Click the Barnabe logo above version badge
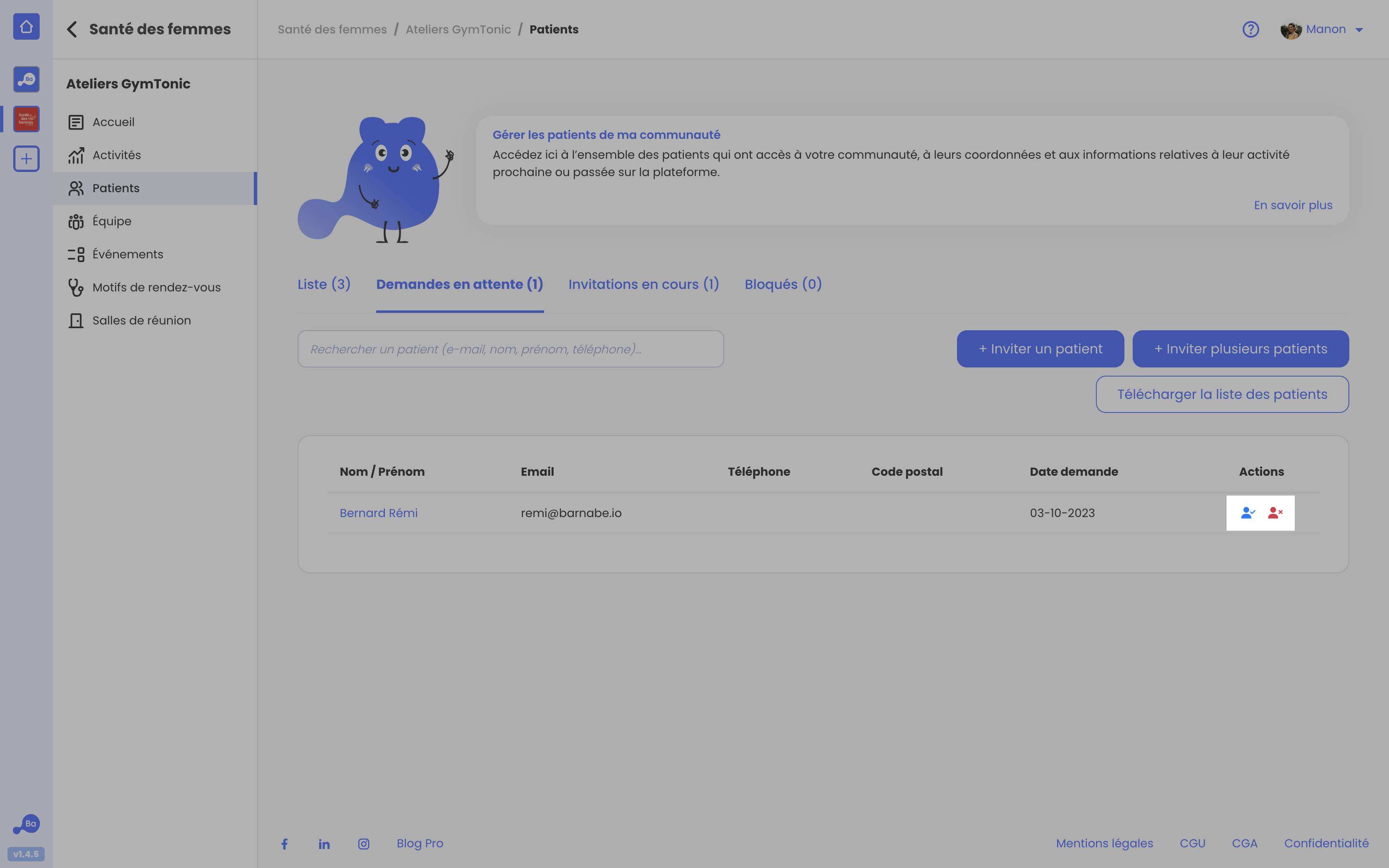 tap(26, 824)
